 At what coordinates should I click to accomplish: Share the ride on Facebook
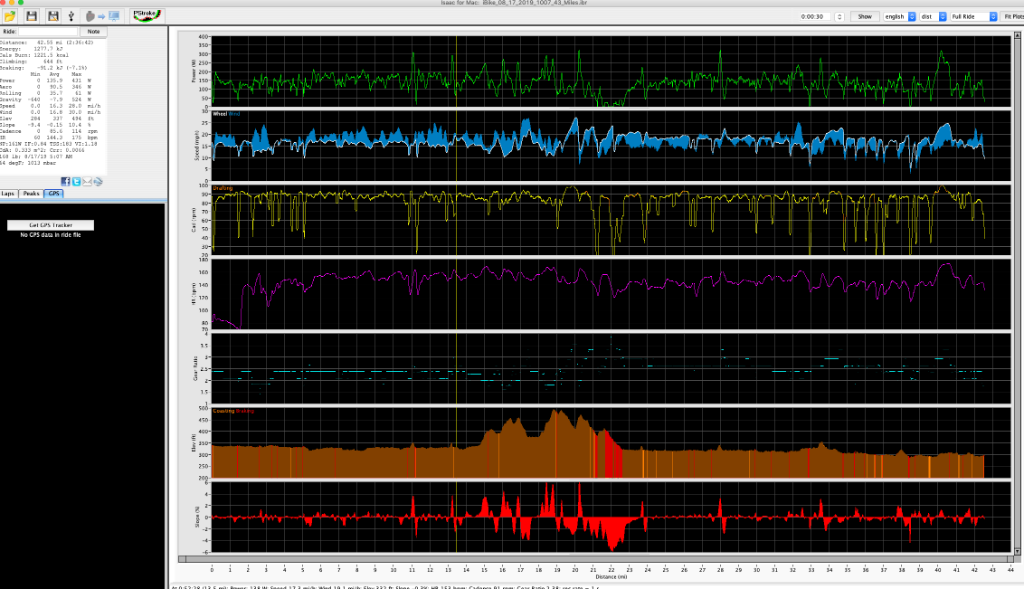[65, 181]
